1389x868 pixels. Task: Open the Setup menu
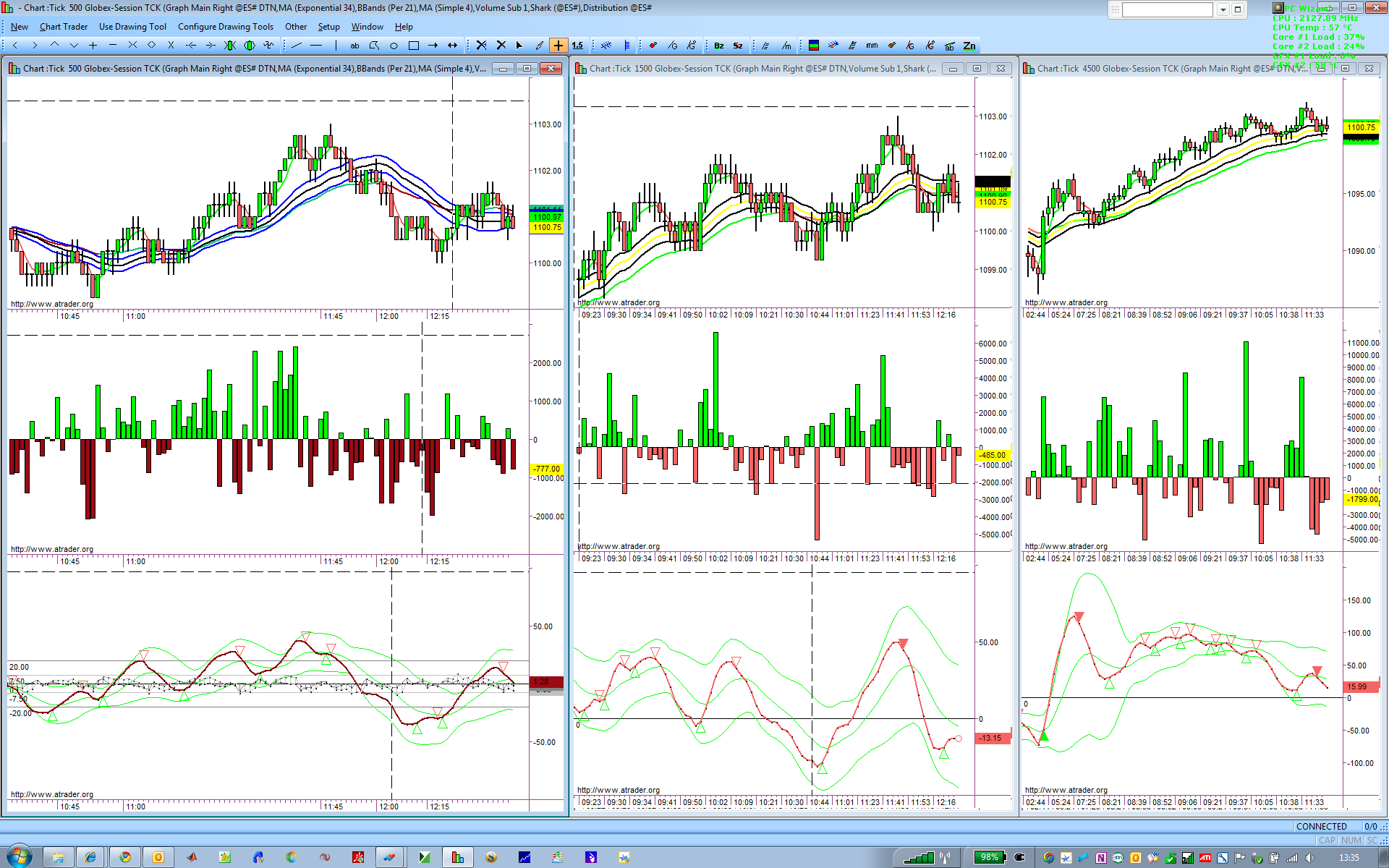click(x=328, y=27)
